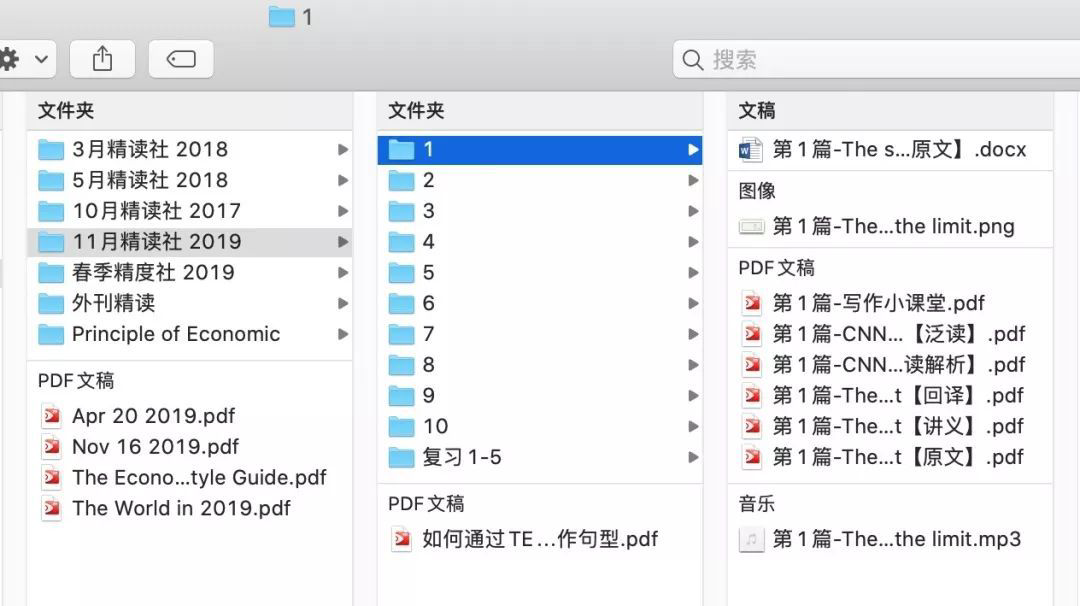This screenshot has height=606, width=1080.
Task: Select the limit.png image file icon
Action: pos(750,227)
